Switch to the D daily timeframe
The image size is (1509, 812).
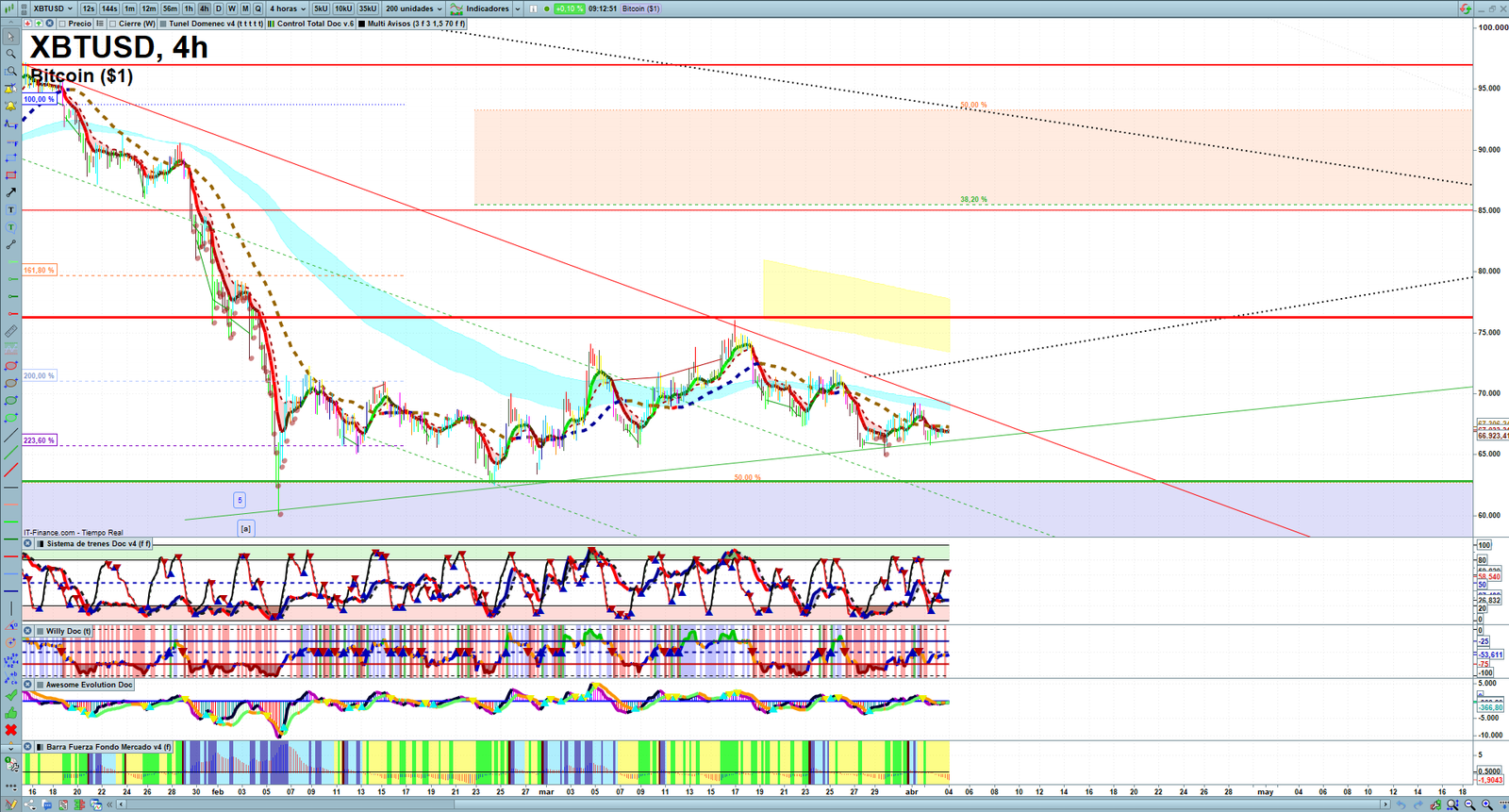pos(219,8)
